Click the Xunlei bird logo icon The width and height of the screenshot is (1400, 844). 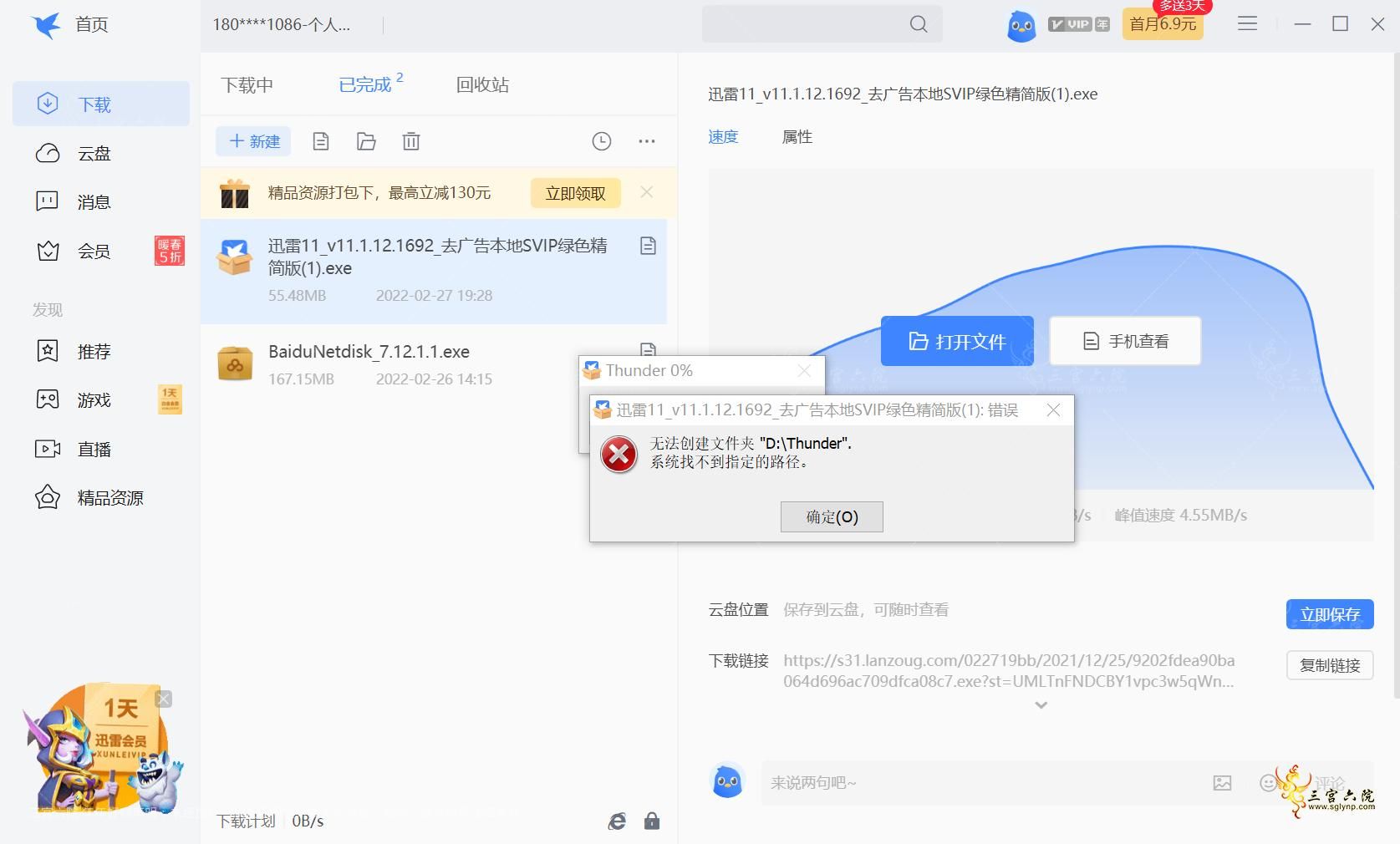pyautogui.click(x=47, y=25)
